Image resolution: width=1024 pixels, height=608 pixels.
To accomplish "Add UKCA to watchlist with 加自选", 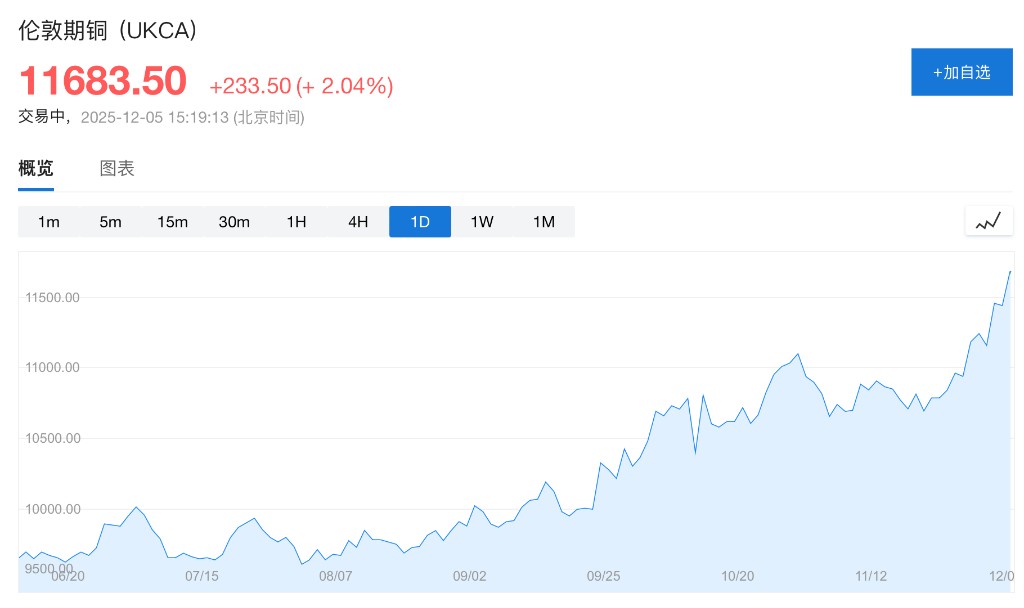I will 961,72.
